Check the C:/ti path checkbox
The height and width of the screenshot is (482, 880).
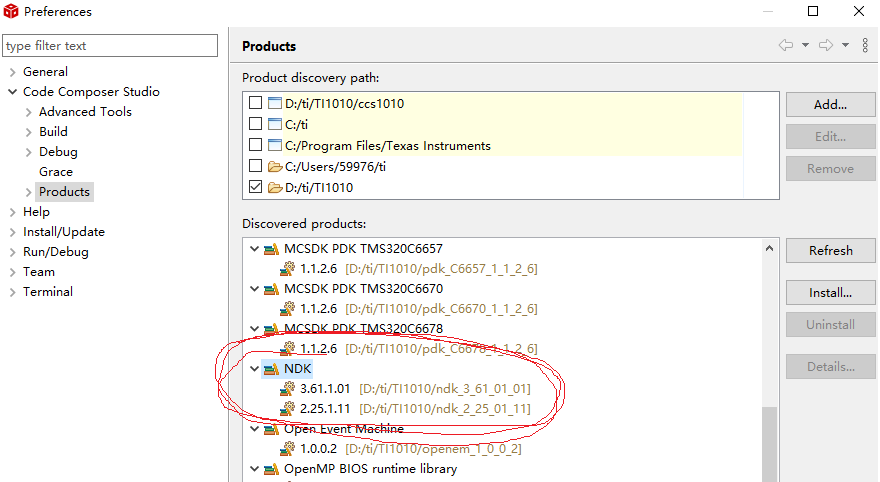coord(255,123)
